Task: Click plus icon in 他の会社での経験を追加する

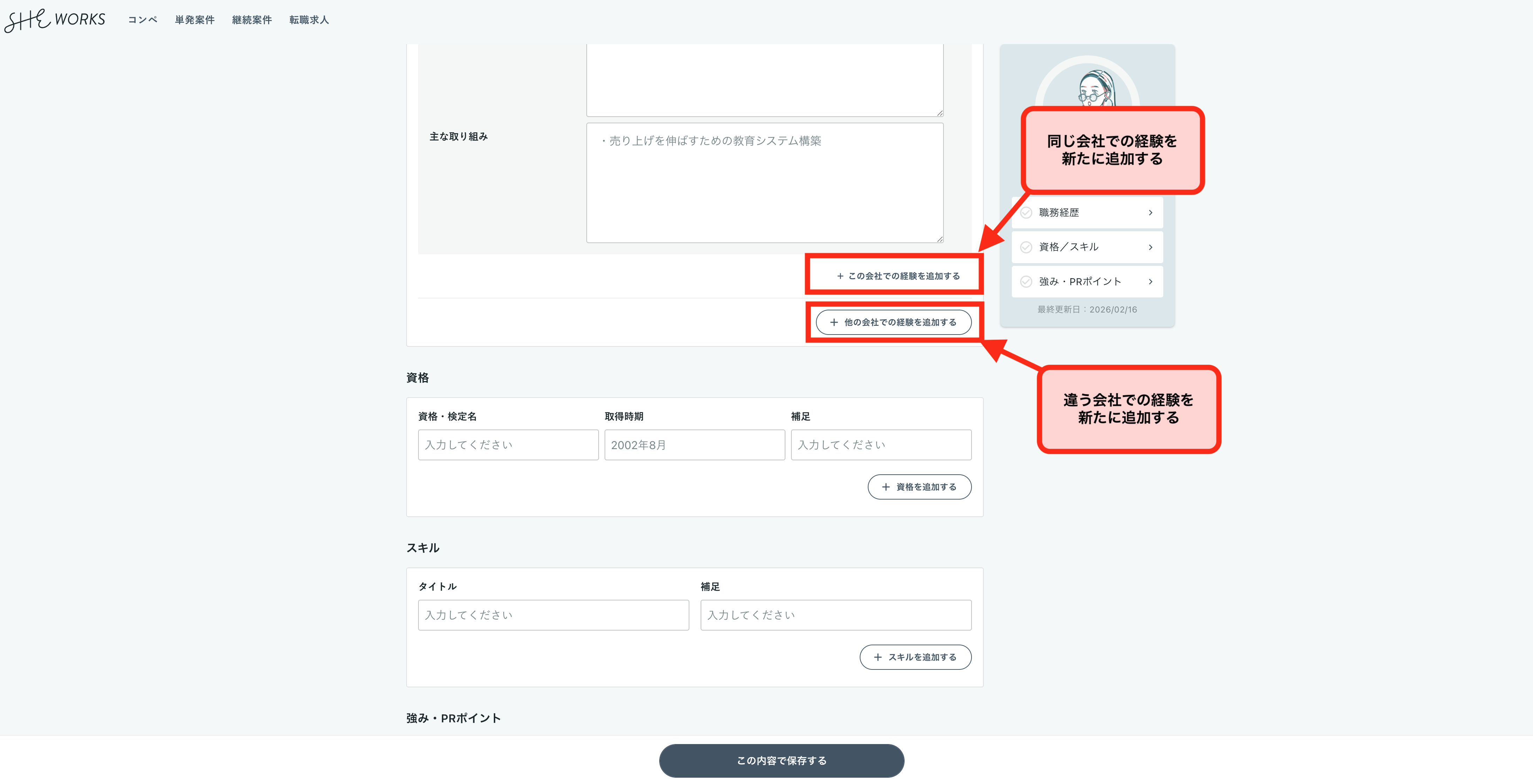Action: 834,322
